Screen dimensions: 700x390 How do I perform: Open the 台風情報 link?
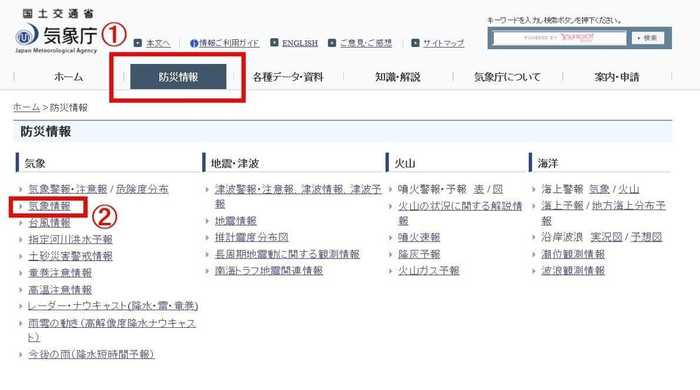click(49, 223)
